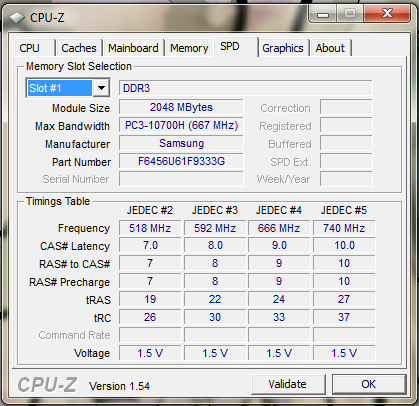Close the CPU-Z window
This screenshot has height=406, width=419.
tap(387, 14)
